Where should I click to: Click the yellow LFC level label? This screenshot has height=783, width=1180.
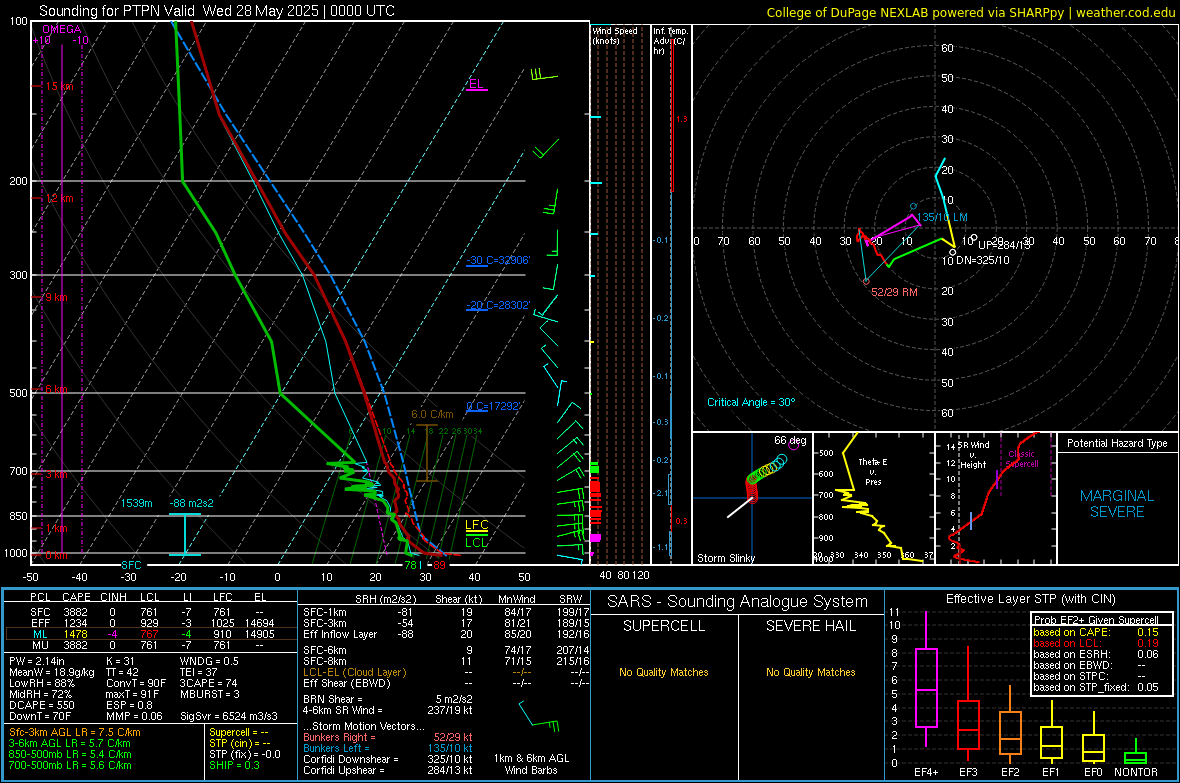[476, 525]
